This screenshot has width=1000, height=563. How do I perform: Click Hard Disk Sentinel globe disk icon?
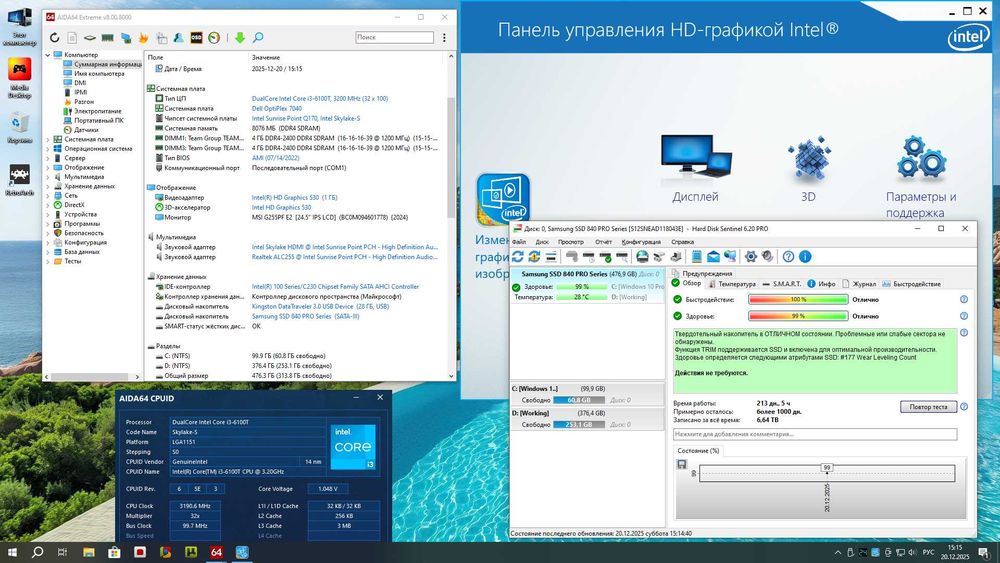pos(642,256)
